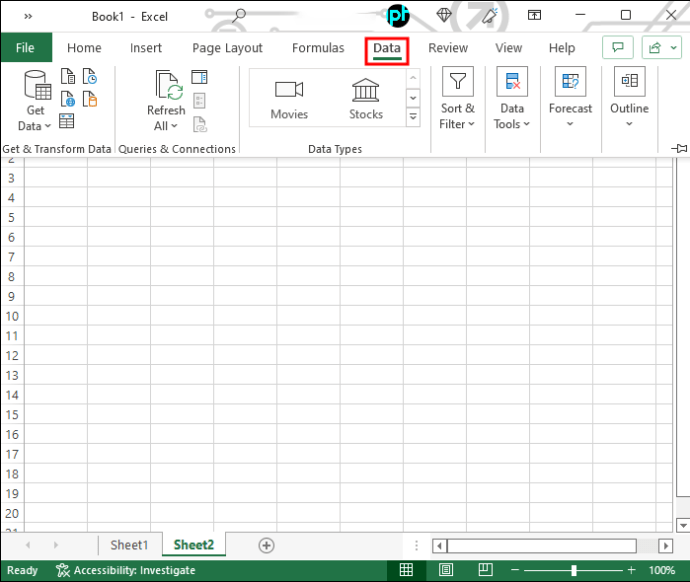Click the Get Data database icon

pyautogui.click(x=37, y=85)
